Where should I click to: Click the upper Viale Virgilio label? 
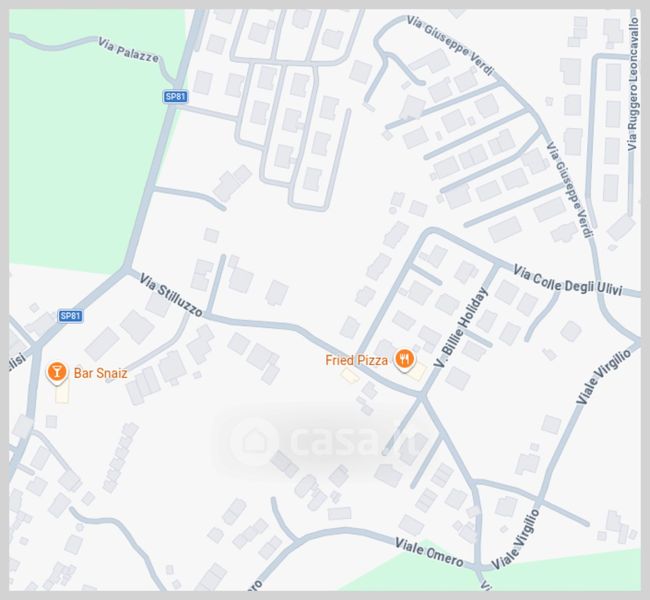pyautogui.click(x=604, y=377)
